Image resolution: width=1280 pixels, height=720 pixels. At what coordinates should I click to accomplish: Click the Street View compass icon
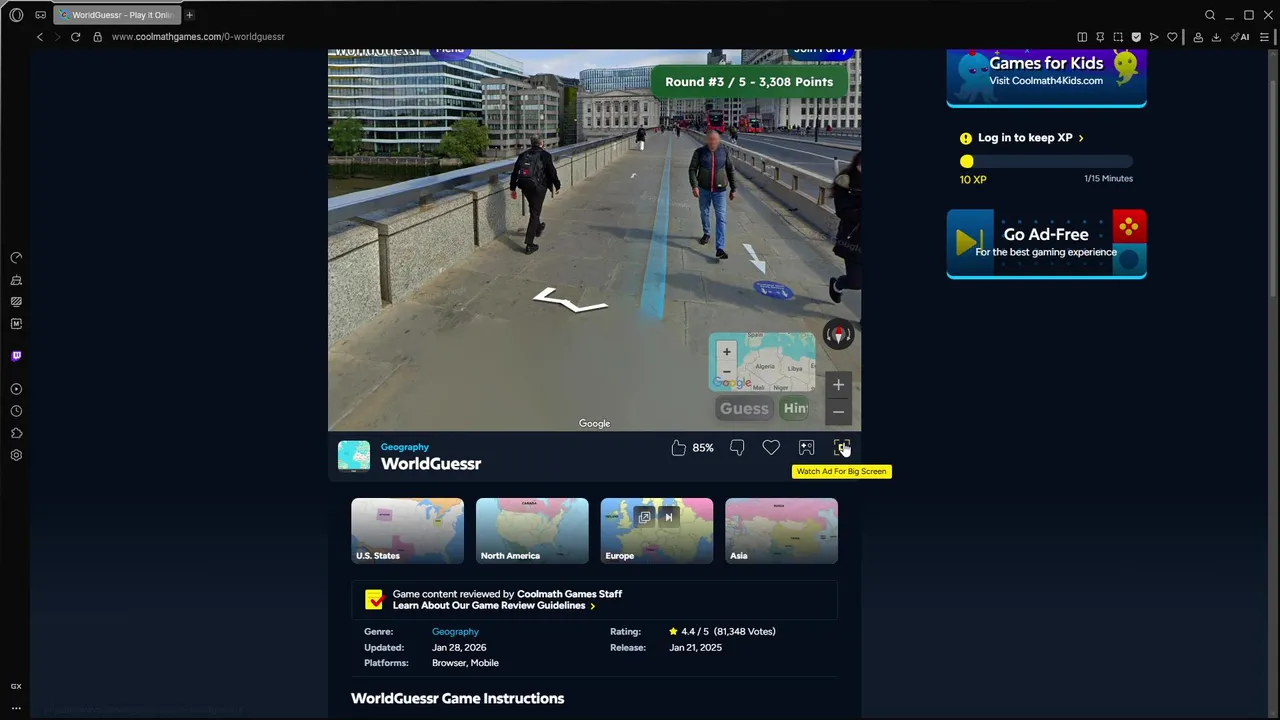[x=838, y=335]
